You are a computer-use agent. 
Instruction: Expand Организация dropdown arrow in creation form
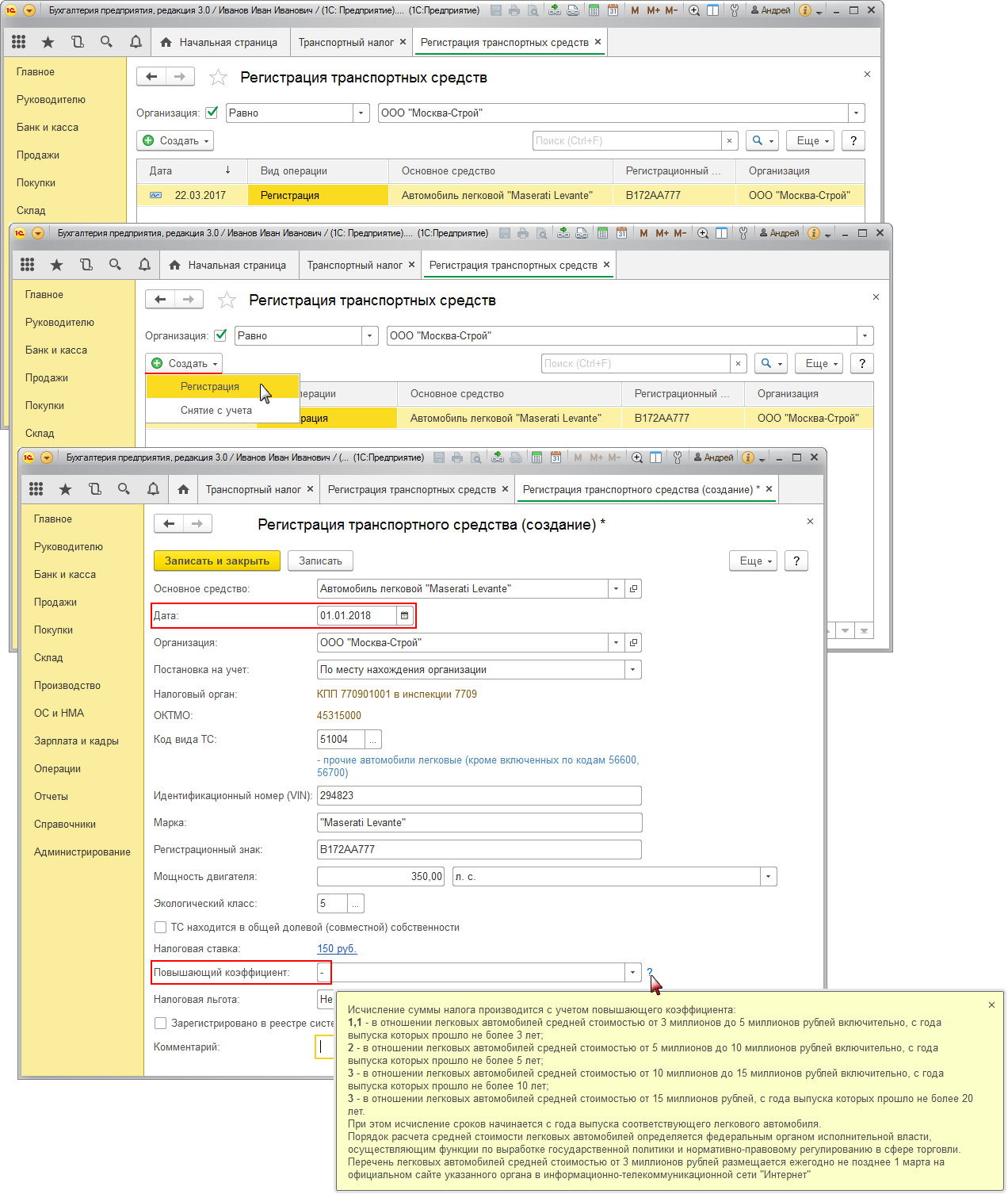click(x=616, y=642)
